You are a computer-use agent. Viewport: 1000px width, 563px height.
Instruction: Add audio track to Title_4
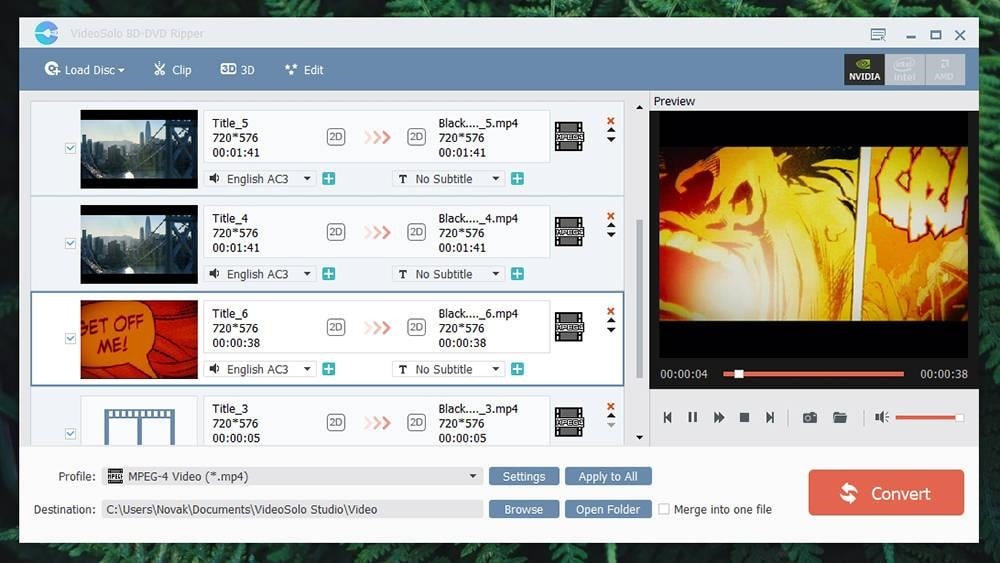click(x=328, y=274)
